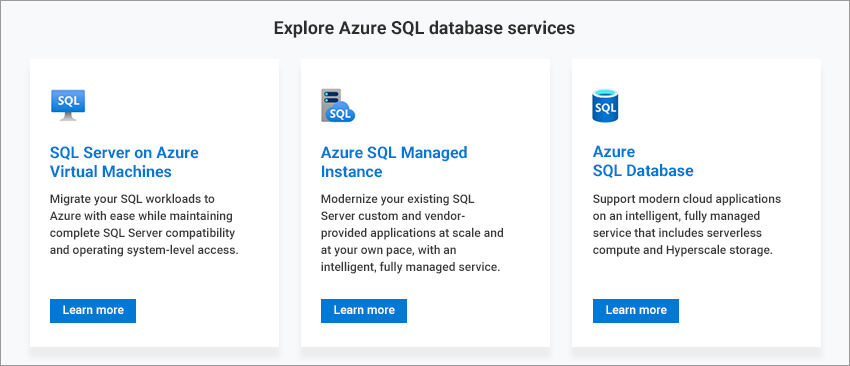Click the "Modernize your existing SQL" description text
The image size is (850, 366).
412,233
